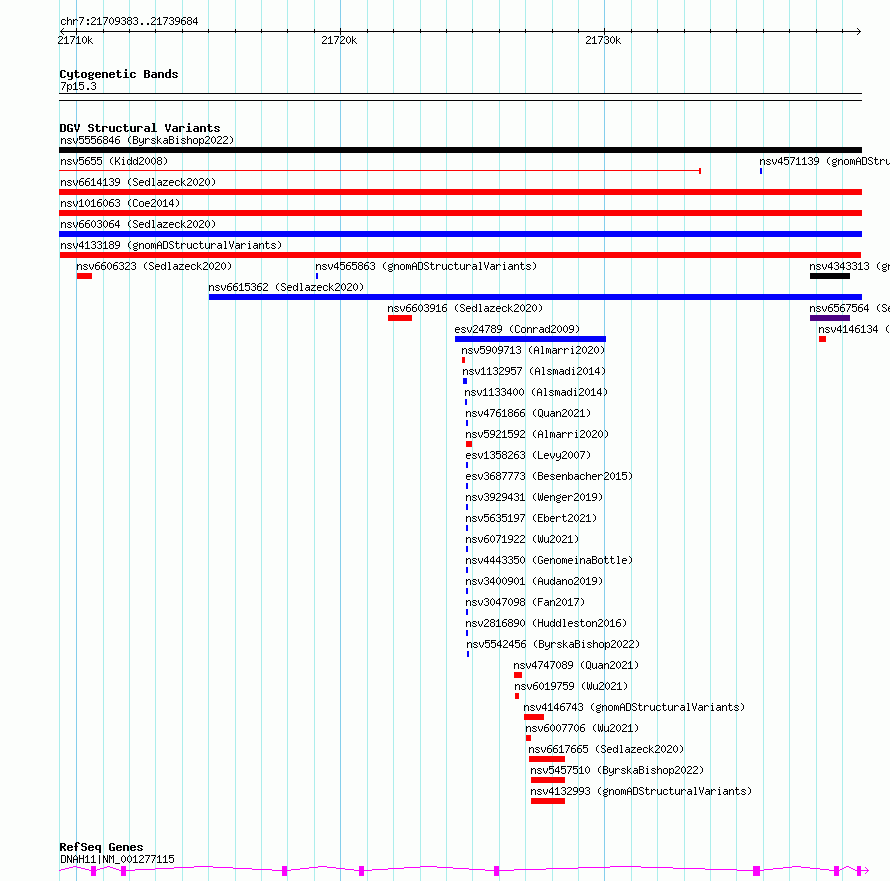Select nsv4146134 variant label
Viewport: 890px width, 881px height.
point(854,329)
